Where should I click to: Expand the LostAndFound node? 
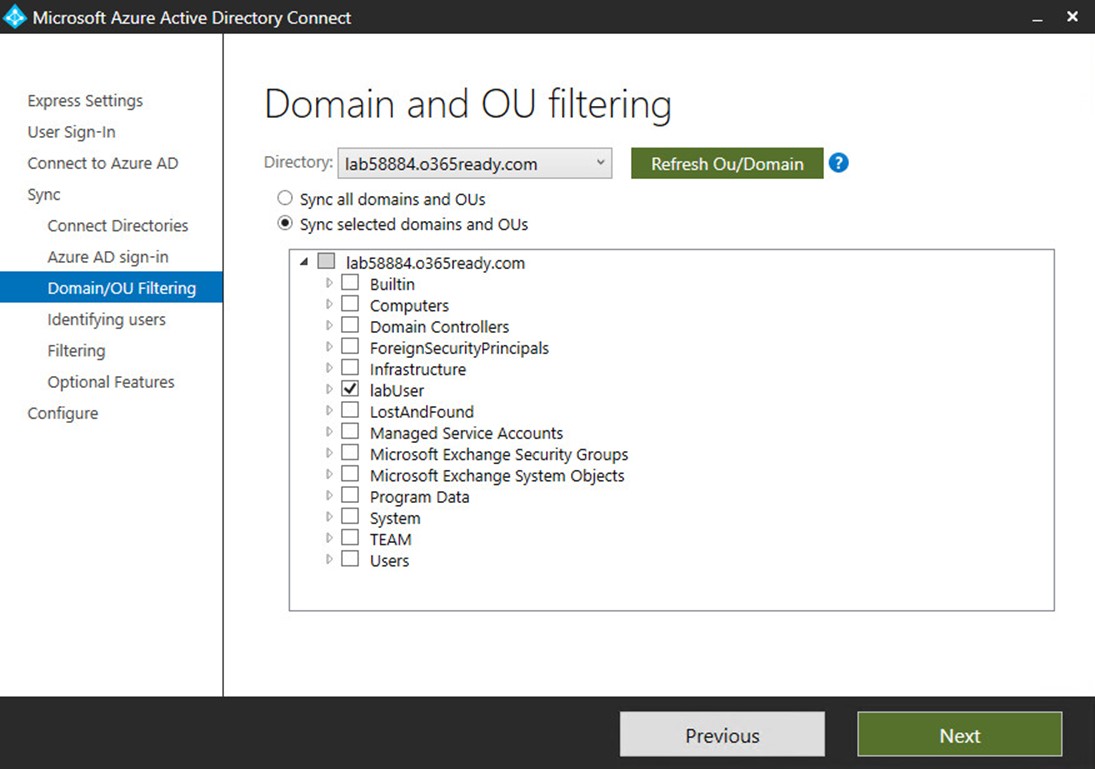click(329, 410)
